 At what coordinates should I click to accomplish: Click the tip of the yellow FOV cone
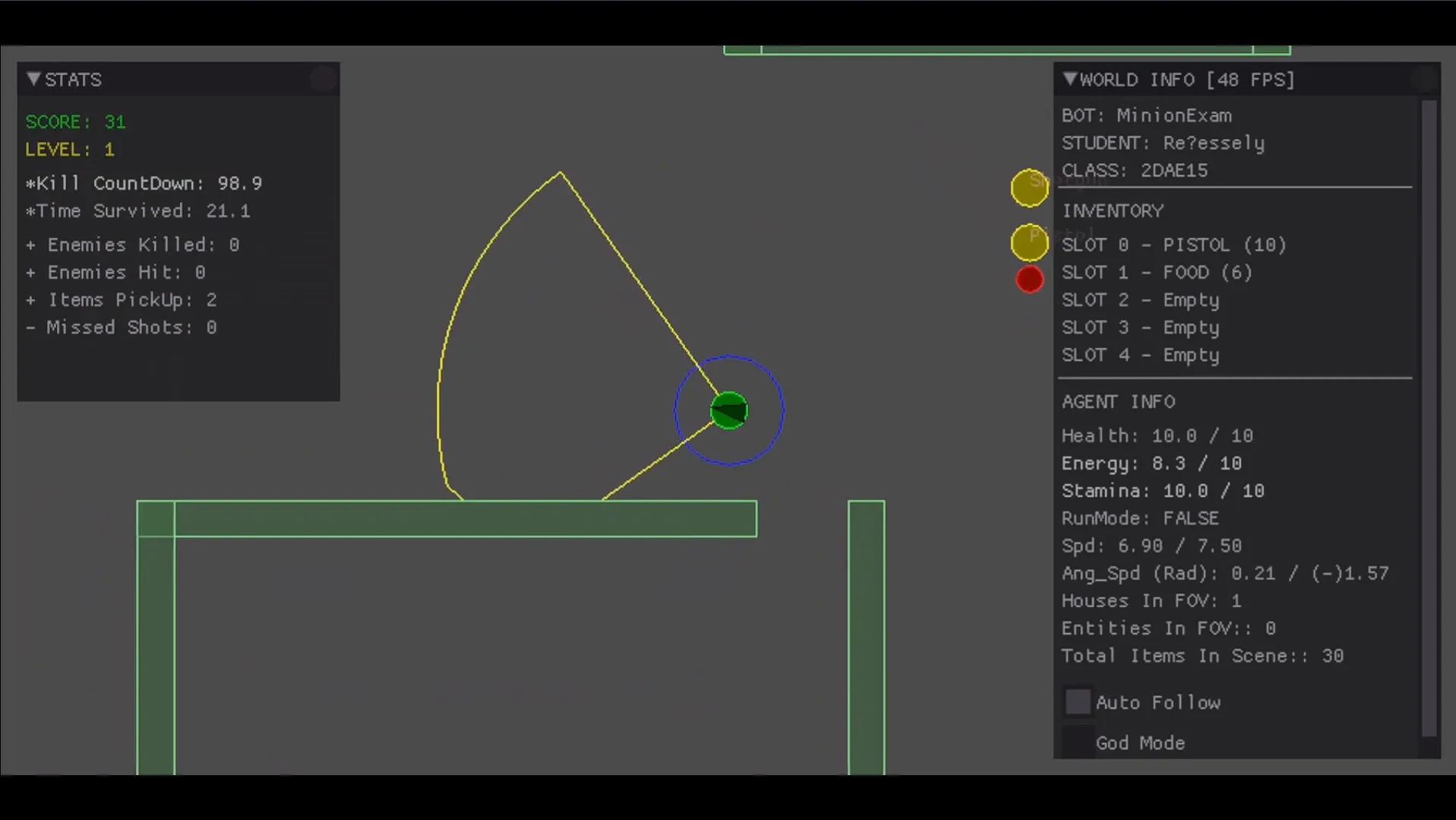tap(561, 173)
